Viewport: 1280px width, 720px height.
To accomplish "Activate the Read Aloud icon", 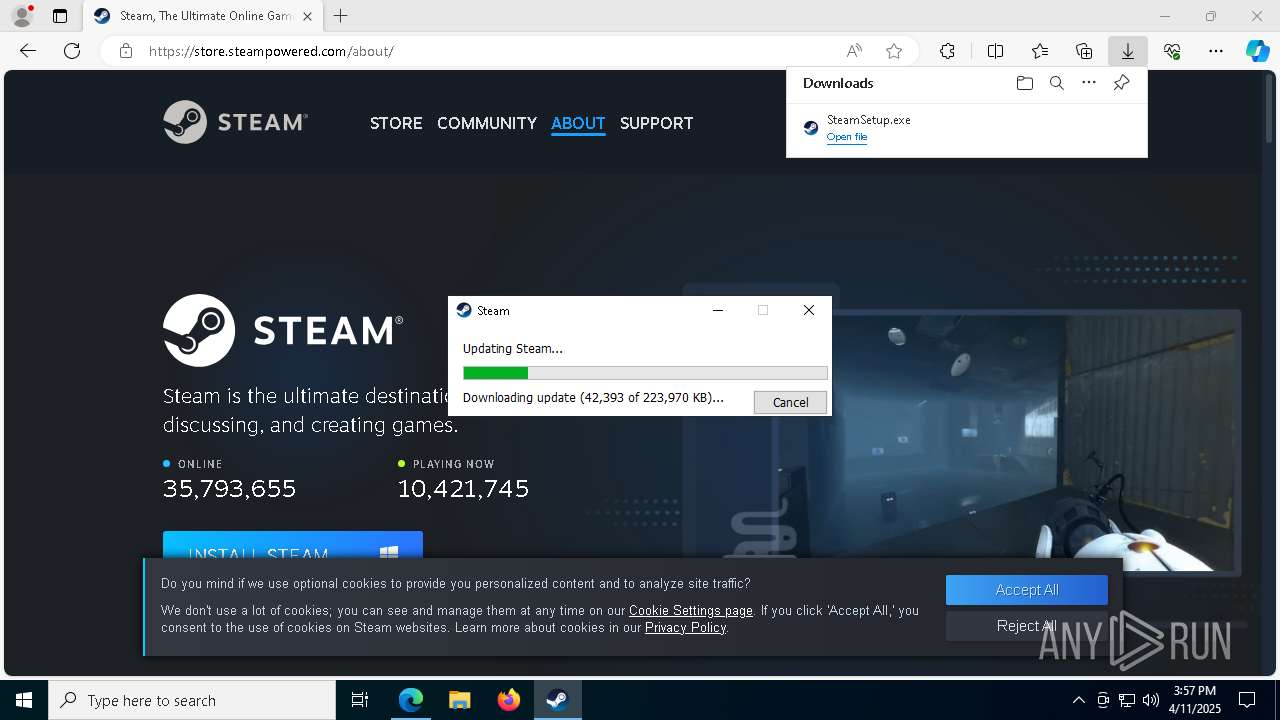I will [854, 51].
